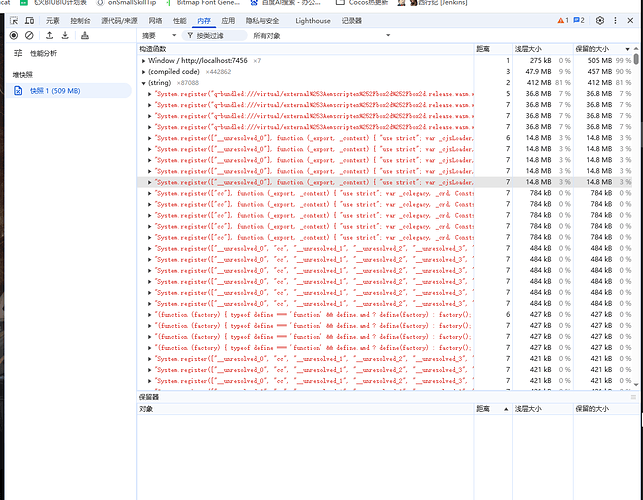Sort retainers by the 距离 column
643x500 pixels.
(x=493, y=409)
